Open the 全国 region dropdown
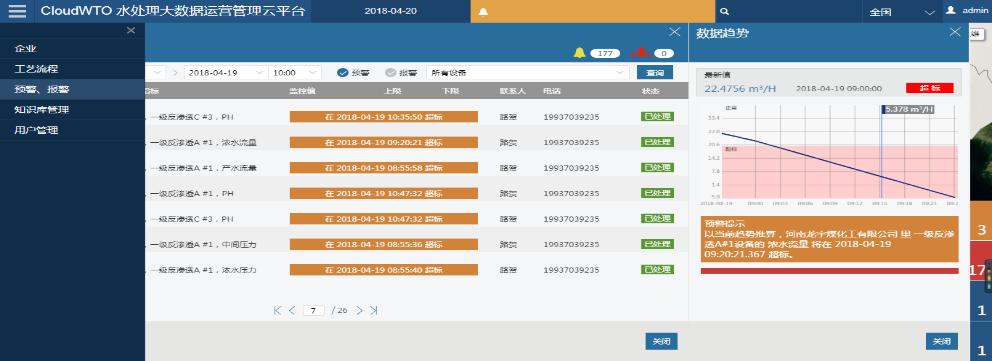Image resolution: width=992 pixels, height=361 pixels. tap(902, 11)
